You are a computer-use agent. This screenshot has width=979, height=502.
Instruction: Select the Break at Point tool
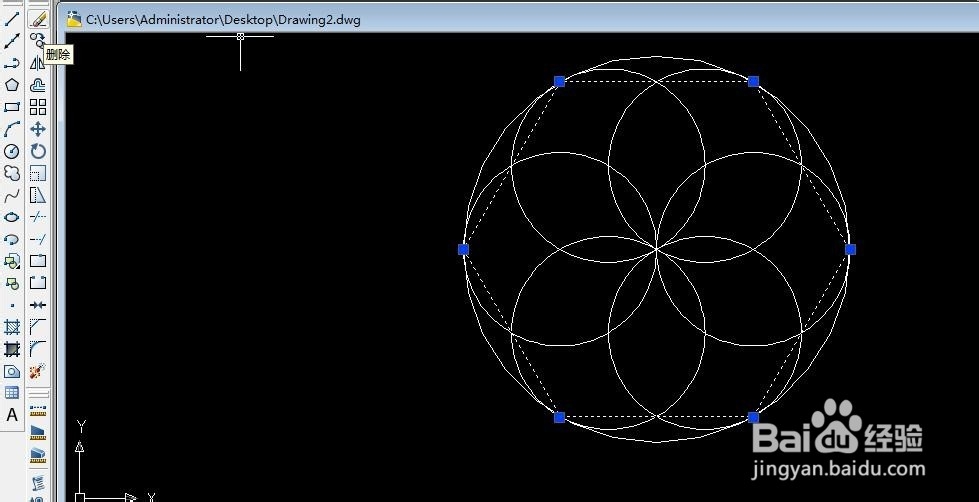point(38,261)
